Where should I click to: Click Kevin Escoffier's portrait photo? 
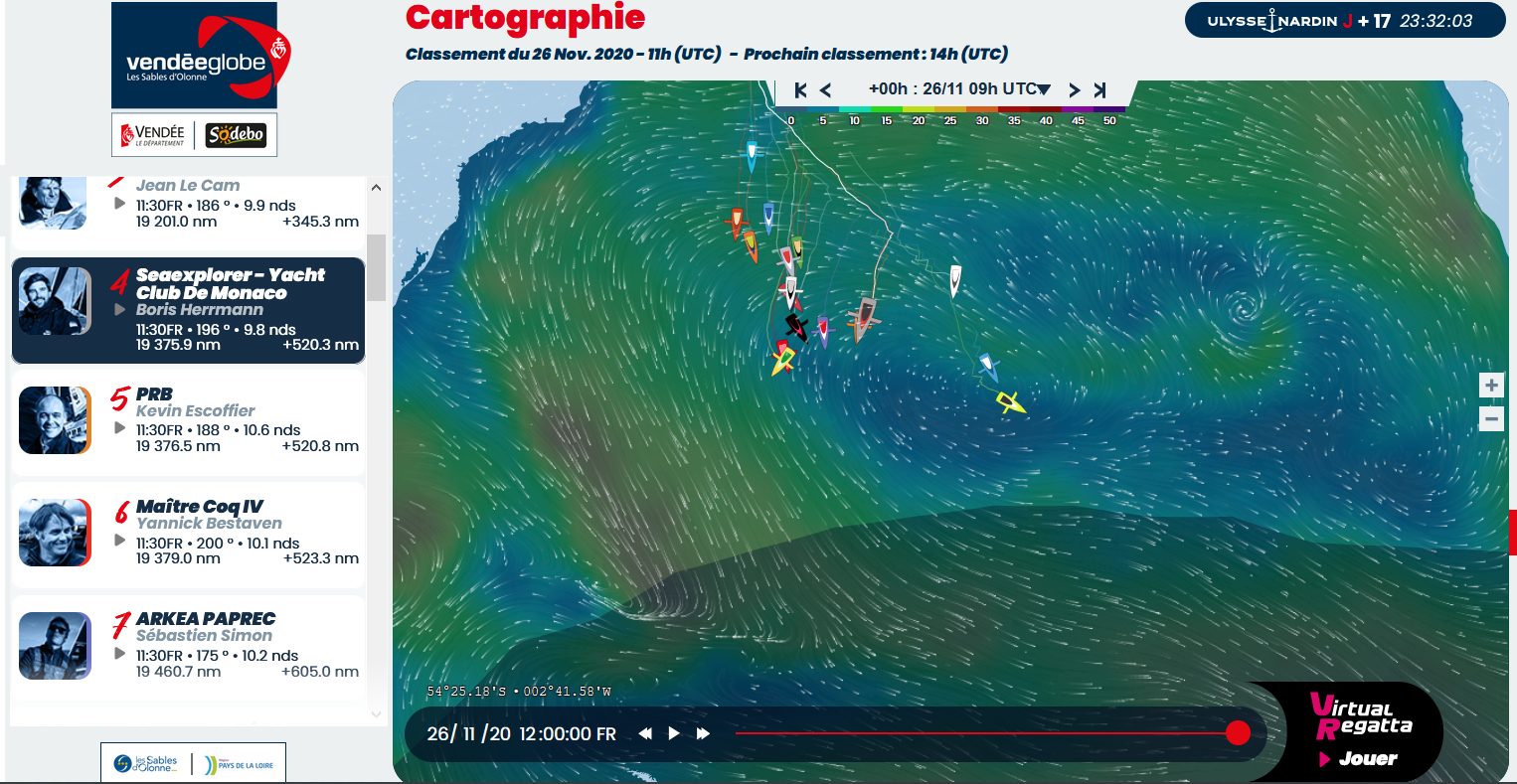[x=55, y=420]
